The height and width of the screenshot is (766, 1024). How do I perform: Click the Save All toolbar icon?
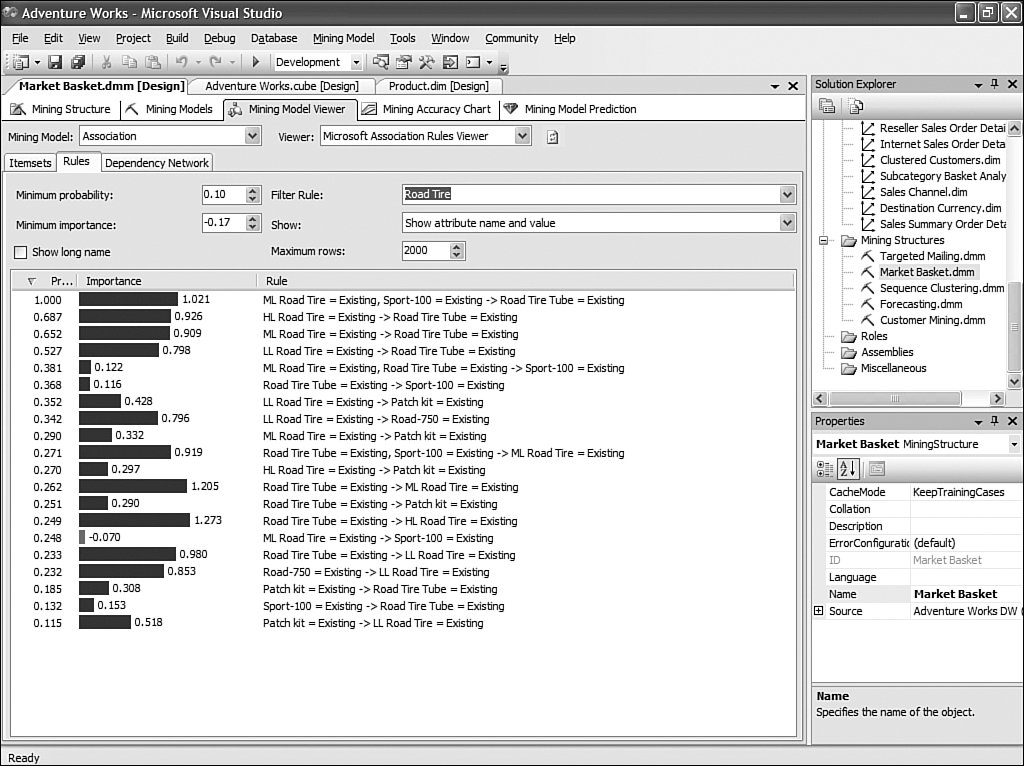(77, 62)
